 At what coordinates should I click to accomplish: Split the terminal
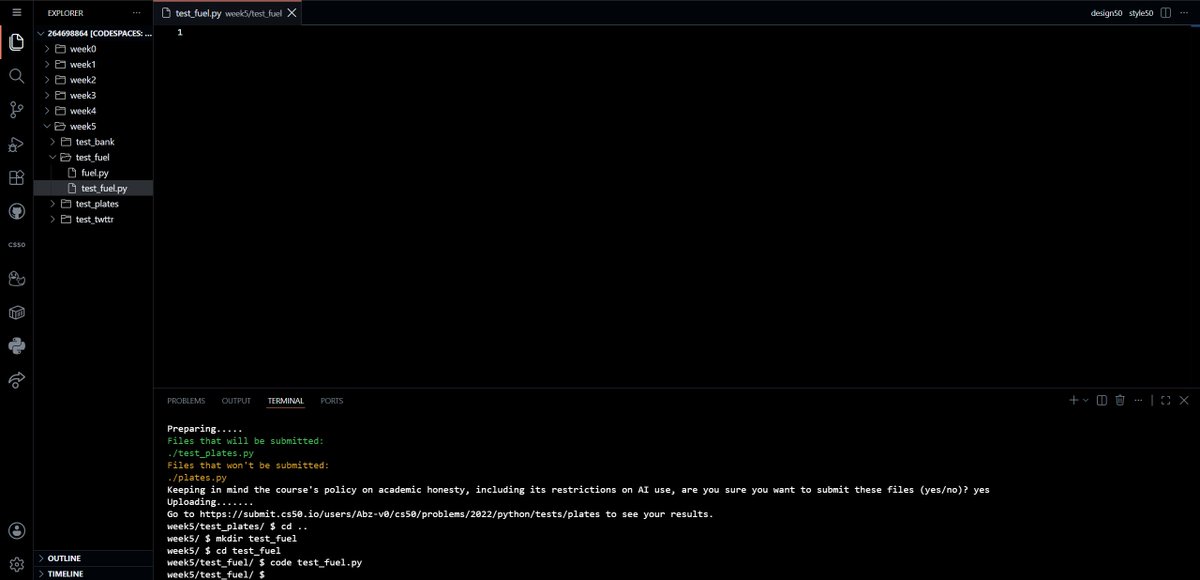(1101, 400)
